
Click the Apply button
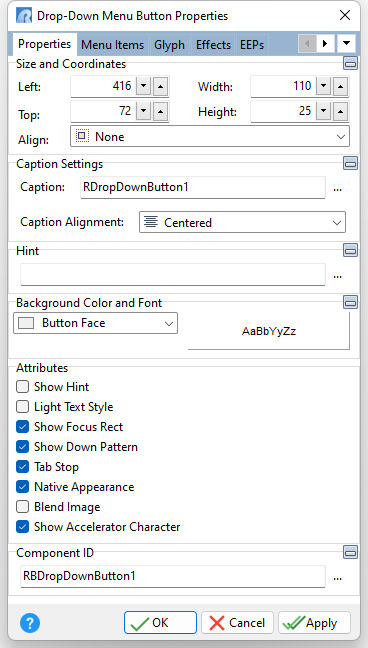click(x=314, y=623)
